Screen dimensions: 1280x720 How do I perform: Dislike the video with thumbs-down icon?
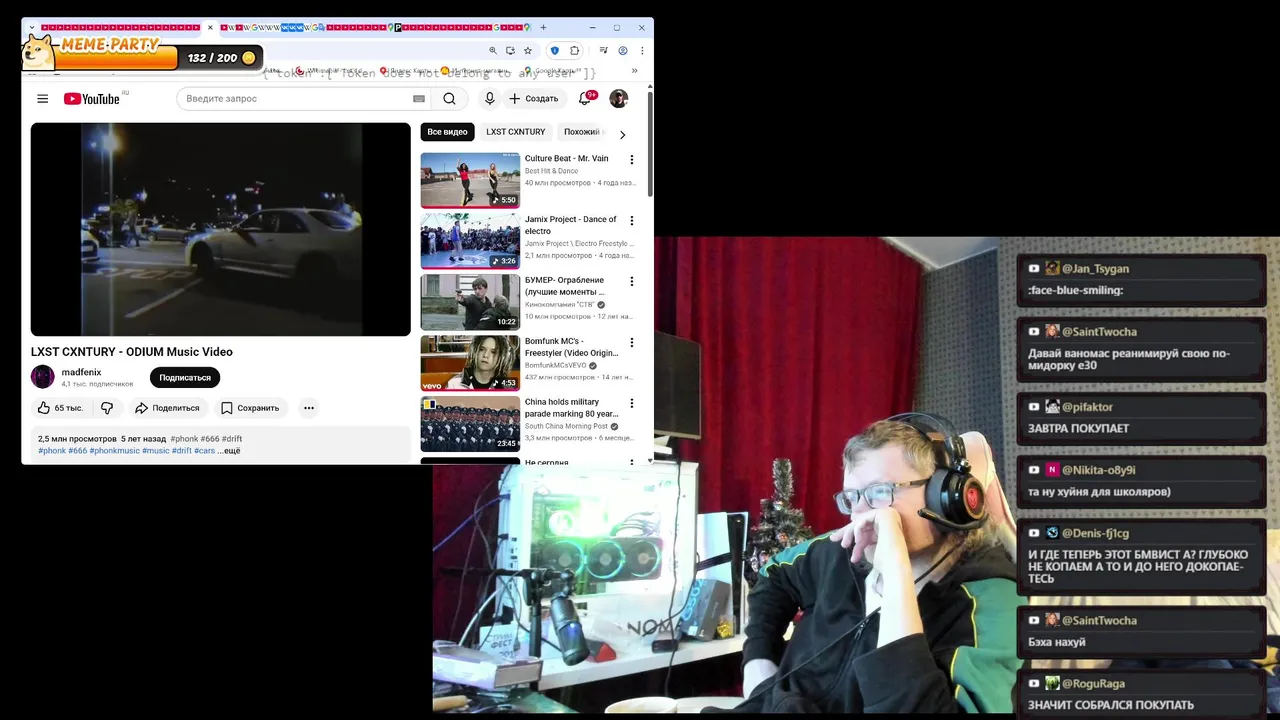[x=107, y=408]
